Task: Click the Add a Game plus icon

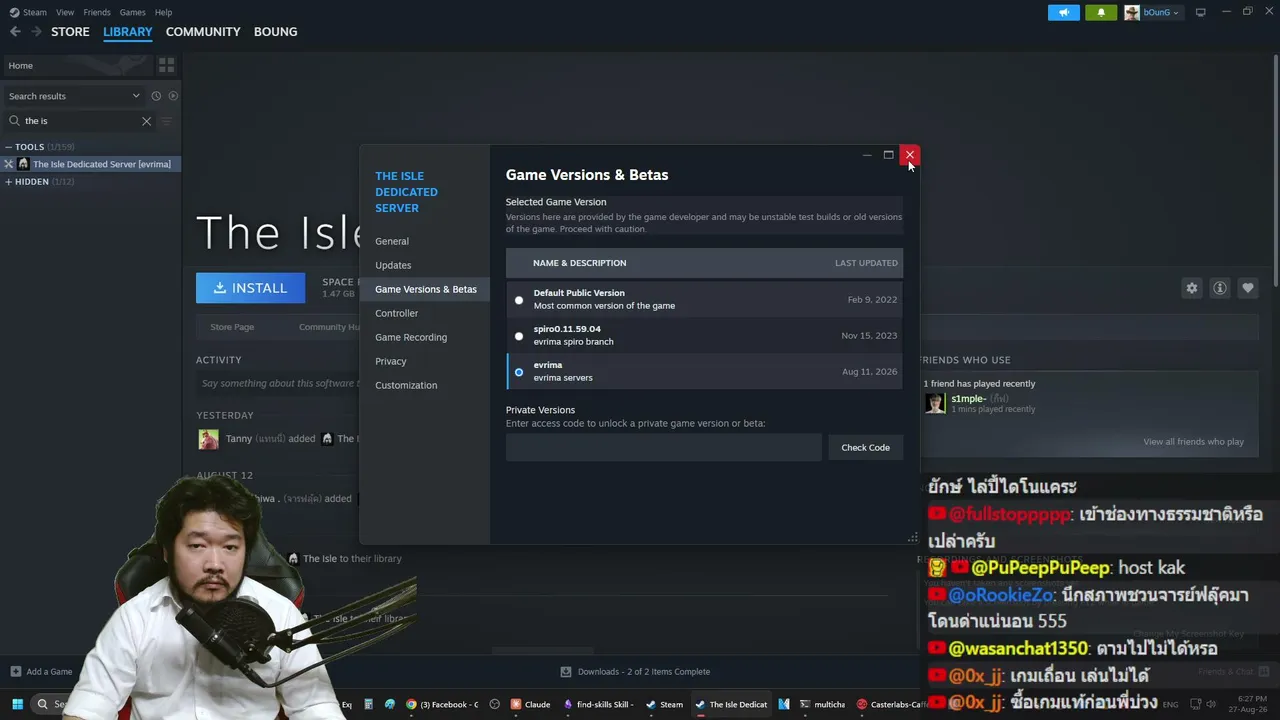Action: (15, 672)
